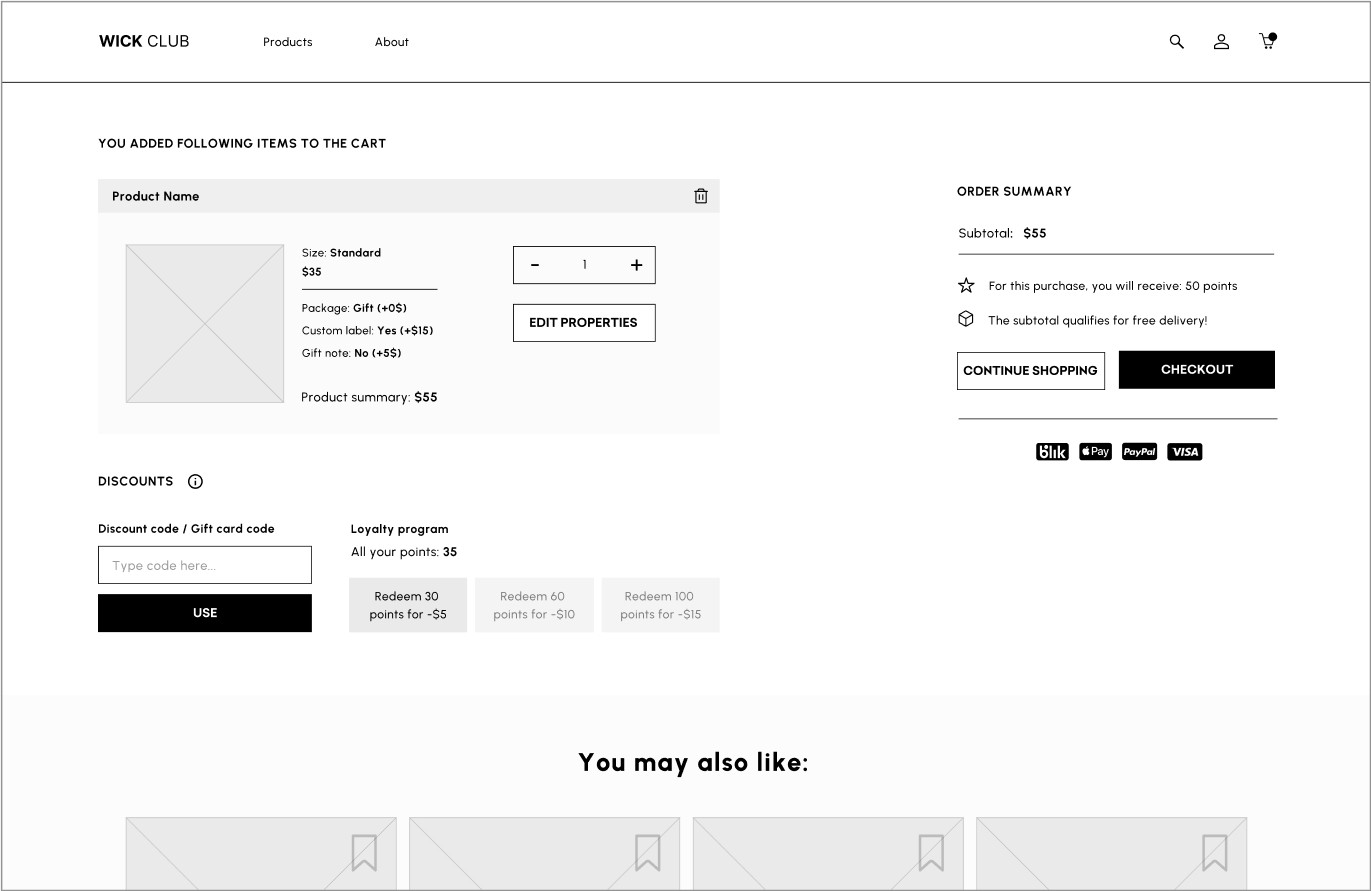This screenshot has height=891, width=1371.
Task: Open the shopping cart icon
Action: coord(1267,41)
